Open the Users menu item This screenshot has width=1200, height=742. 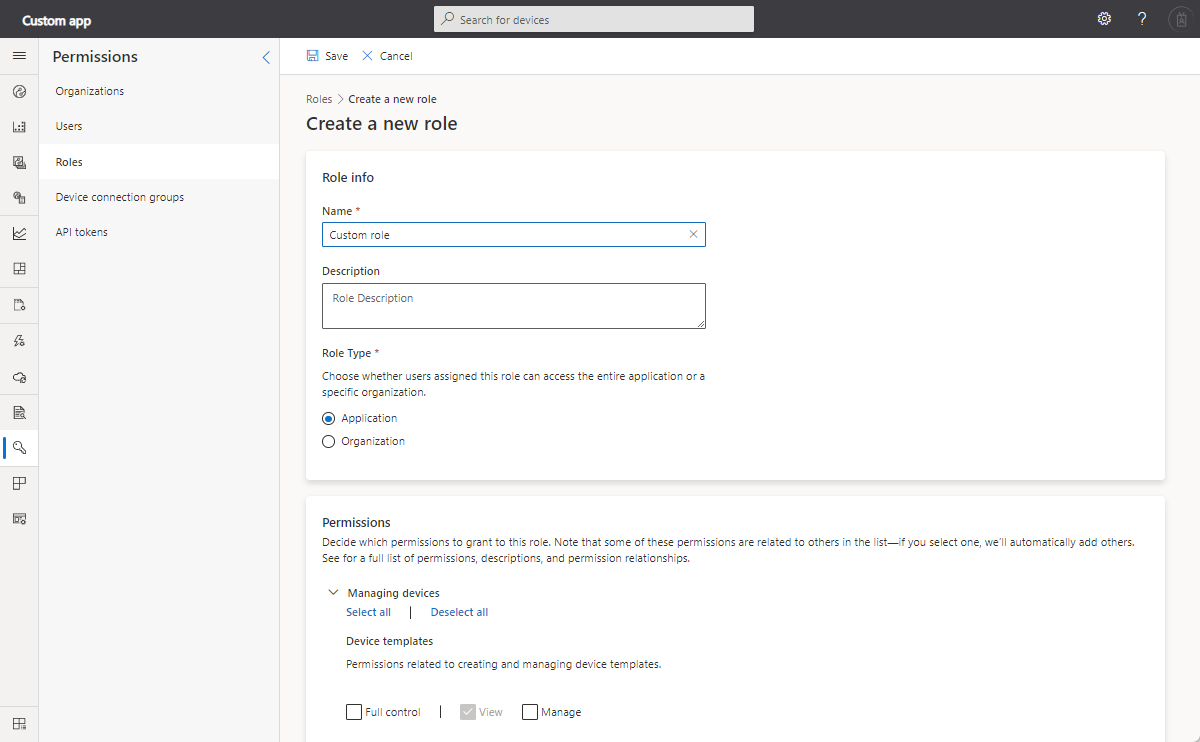69,126
